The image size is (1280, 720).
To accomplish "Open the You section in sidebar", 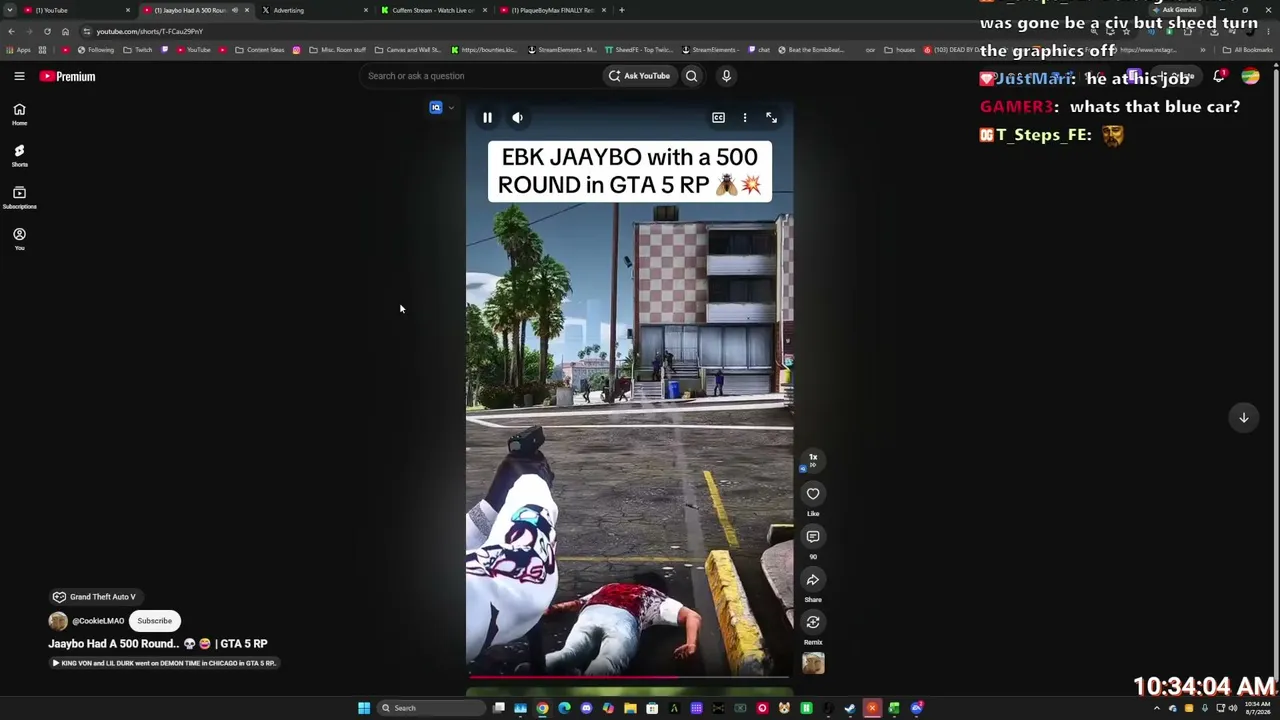I will click(19, 239).
